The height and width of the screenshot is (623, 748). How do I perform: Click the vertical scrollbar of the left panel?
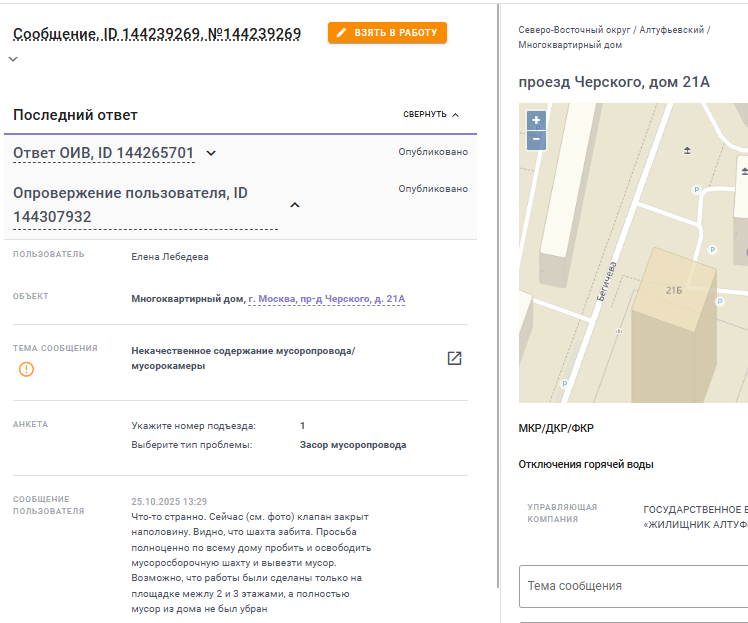click(x=499, y=296)
